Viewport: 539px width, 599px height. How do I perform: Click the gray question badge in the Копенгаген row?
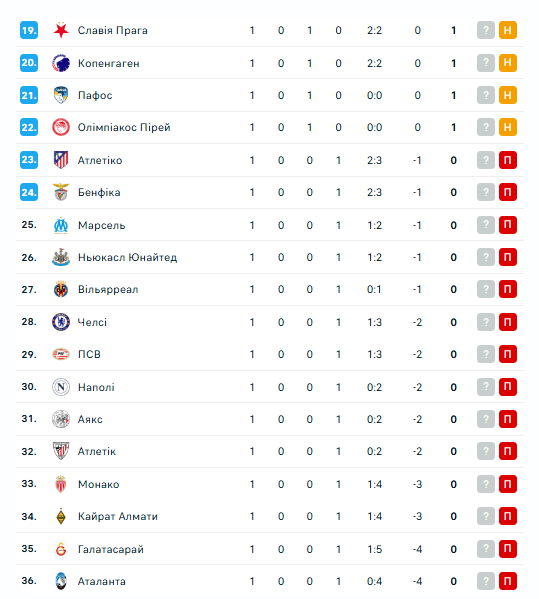tap(486, 63)
